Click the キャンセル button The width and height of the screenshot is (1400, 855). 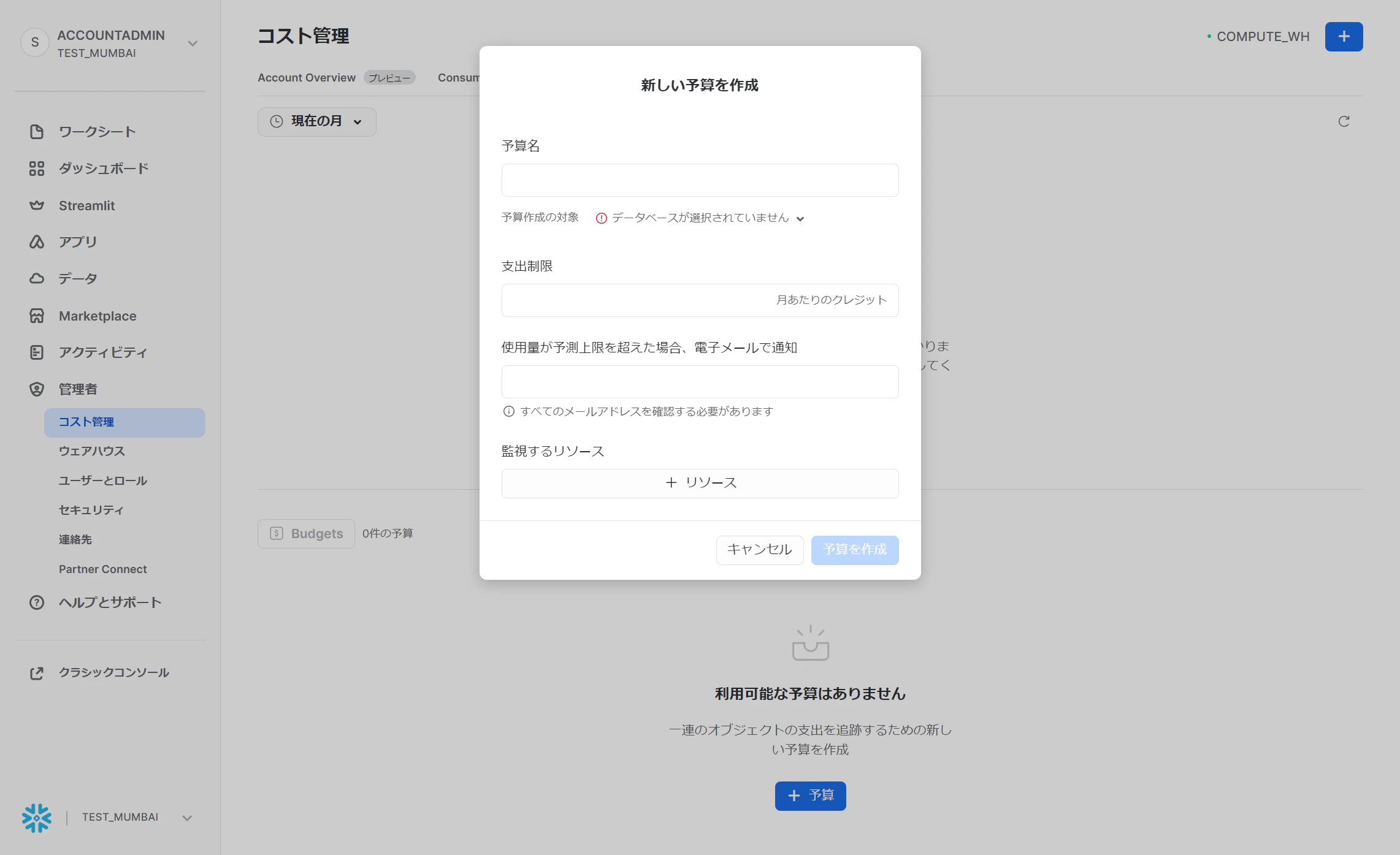point(760,550)
